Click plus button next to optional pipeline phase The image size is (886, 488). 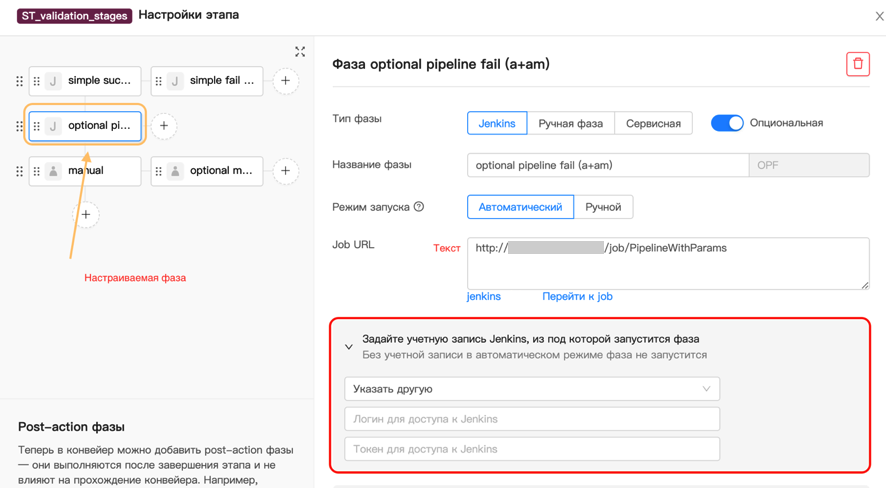point(164,126)
